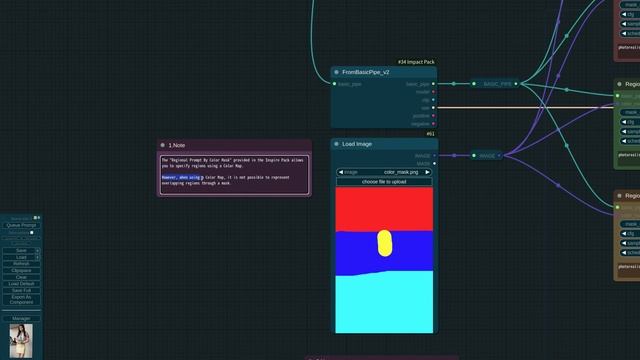Collapse the green Regional node title dot
Screen dimensions: 640x360
tap(619, 84)
